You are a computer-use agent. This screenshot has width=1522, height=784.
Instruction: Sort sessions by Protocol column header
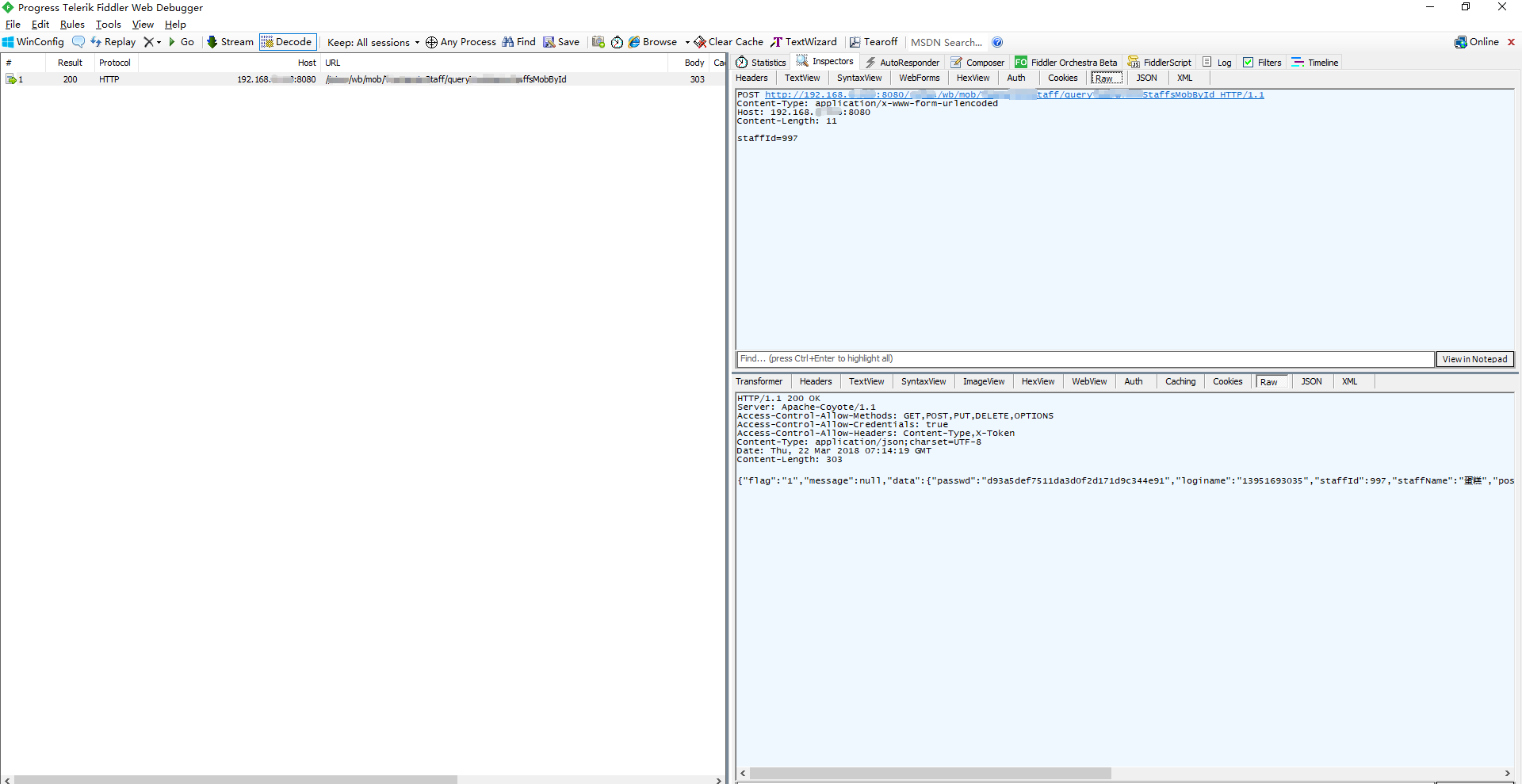(x=115, y=63)
